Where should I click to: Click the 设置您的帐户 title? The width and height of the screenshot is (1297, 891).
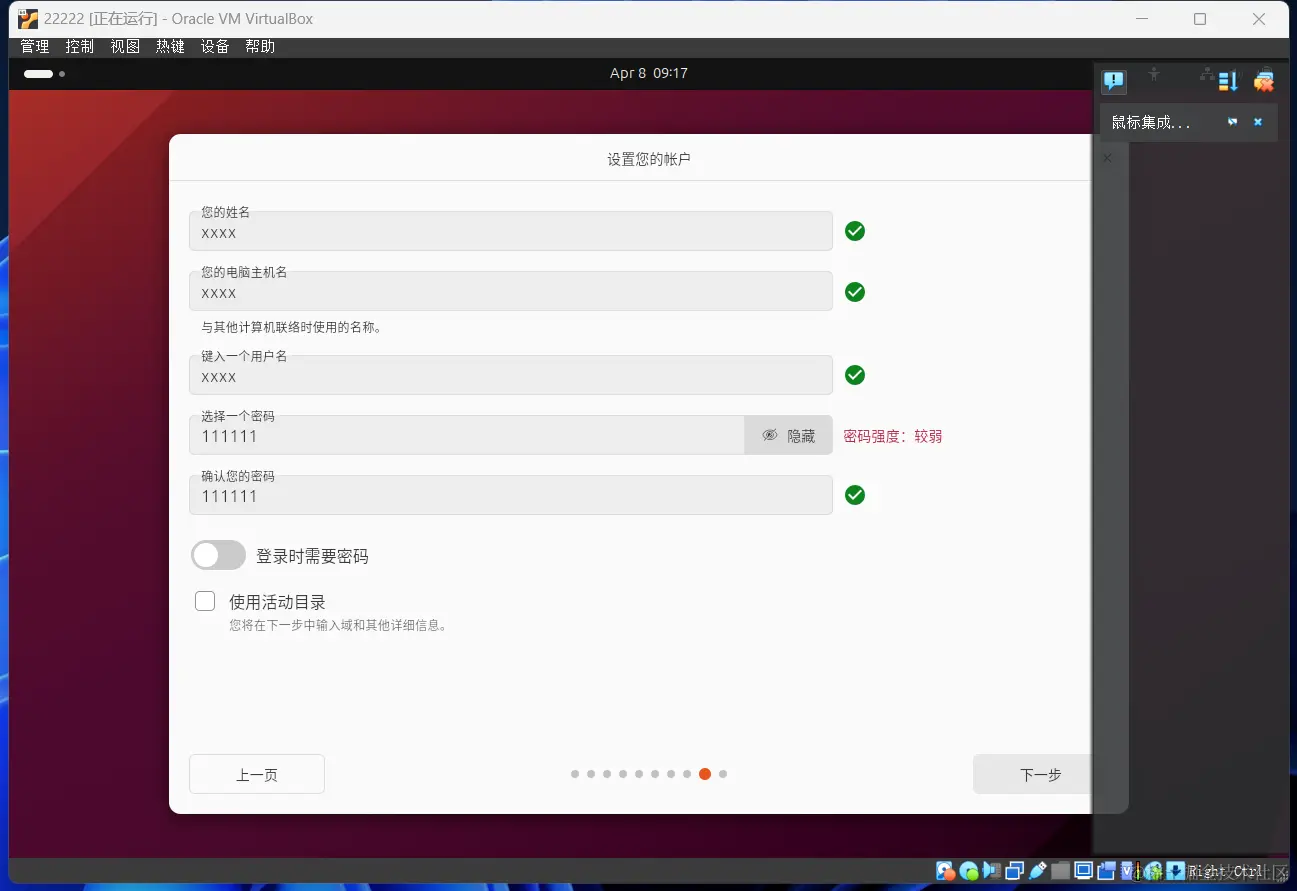pyautogui.click(x=649, y=159)
